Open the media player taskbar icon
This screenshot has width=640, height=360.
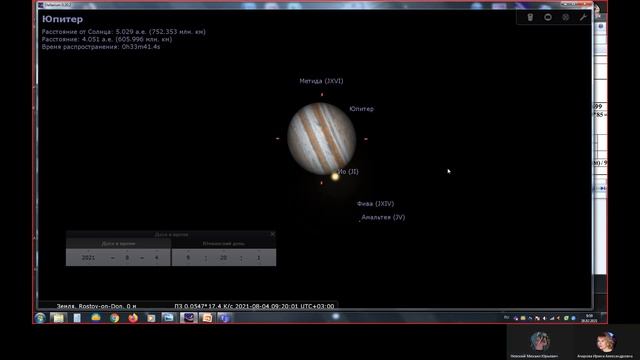(x=151, y=318)
